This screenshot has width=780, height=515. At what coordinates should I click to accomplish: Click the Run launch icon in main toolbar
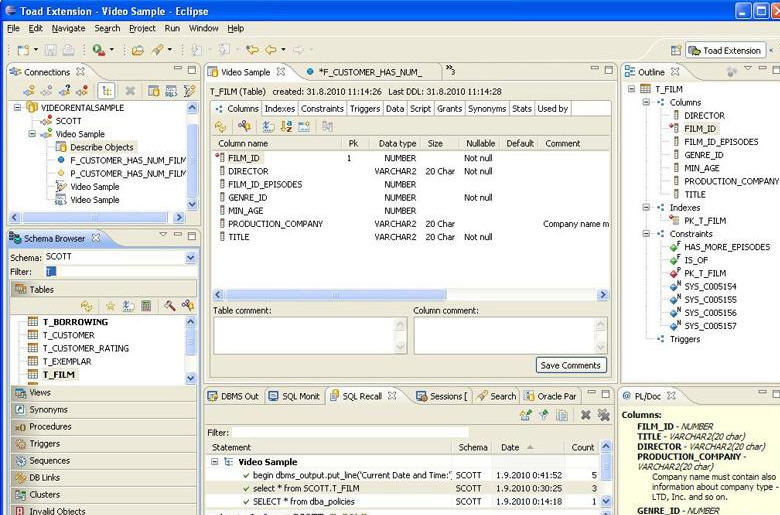click(98, 50)
